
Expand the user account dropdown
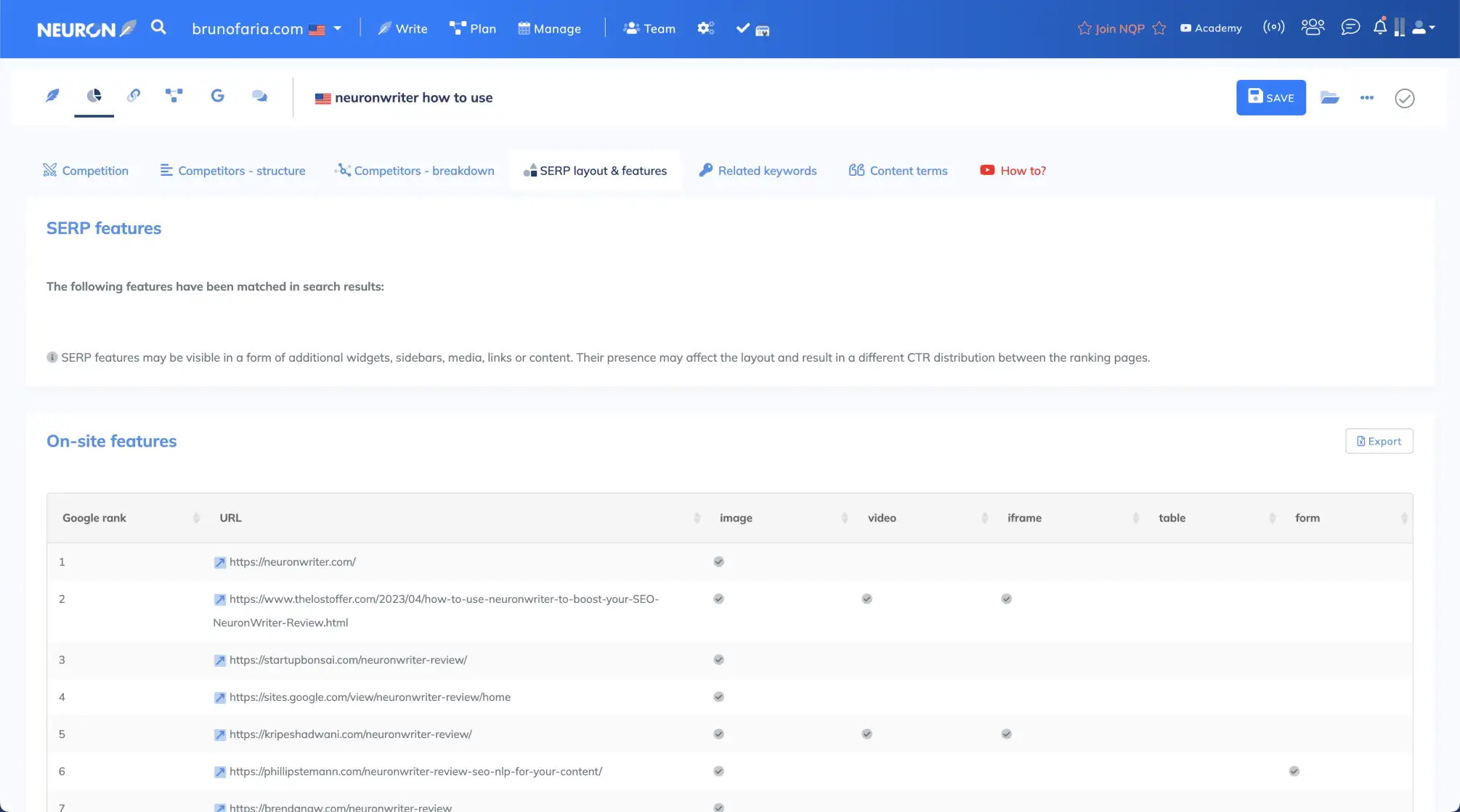tap(1424, 28)
